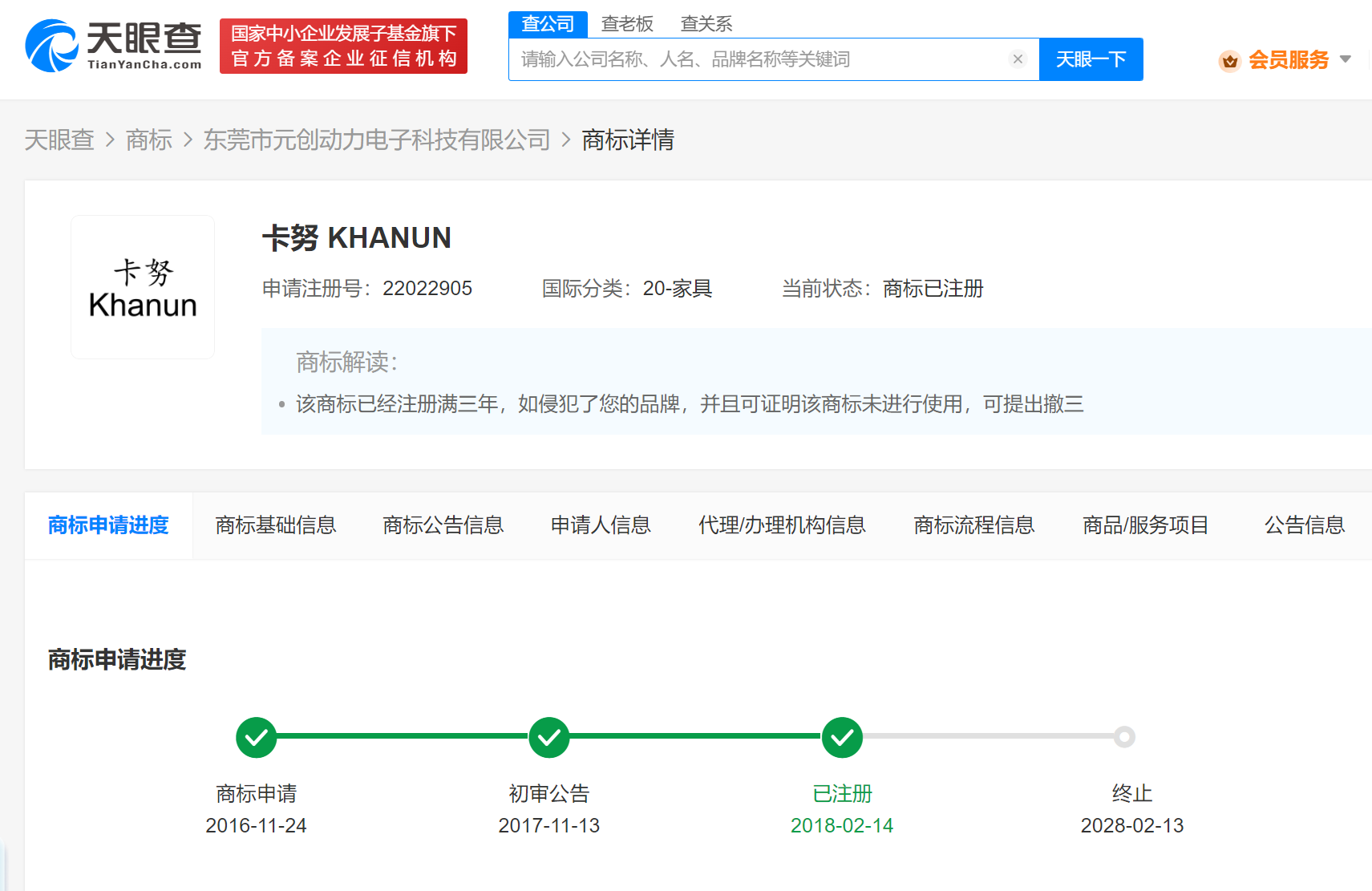Switch to 申请人信息 tab
Viewport: 1372px width, 891px height.
(x=601, y=525)
